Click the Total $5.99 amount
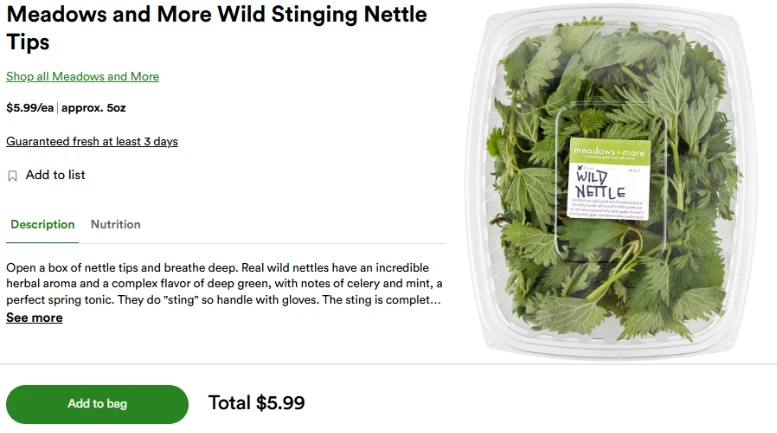The image size is (777, 433). pyautogui.click(x=256, y=403)
